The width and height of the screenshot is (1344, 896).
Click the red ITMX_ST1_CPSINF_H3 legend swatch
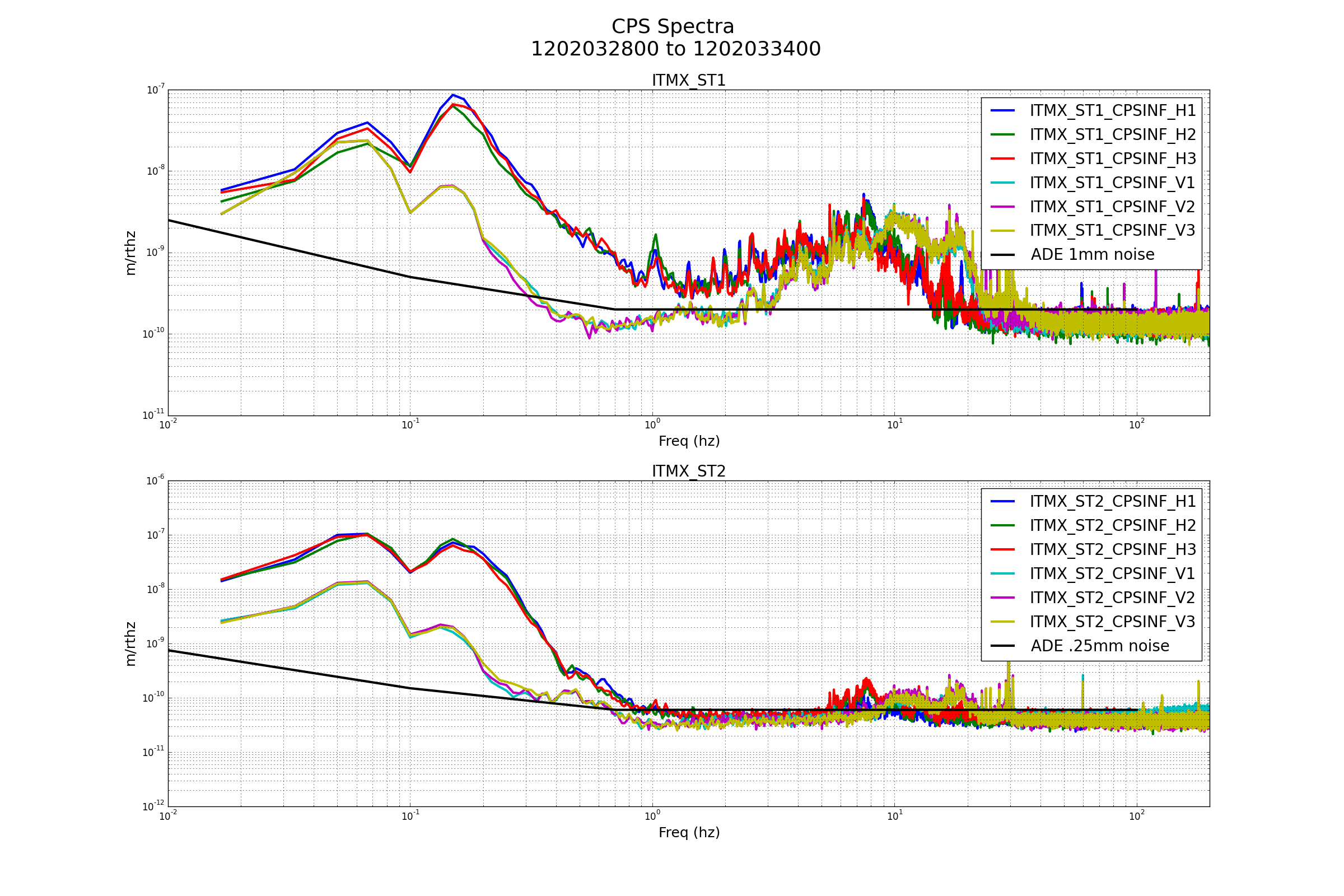1002,158
